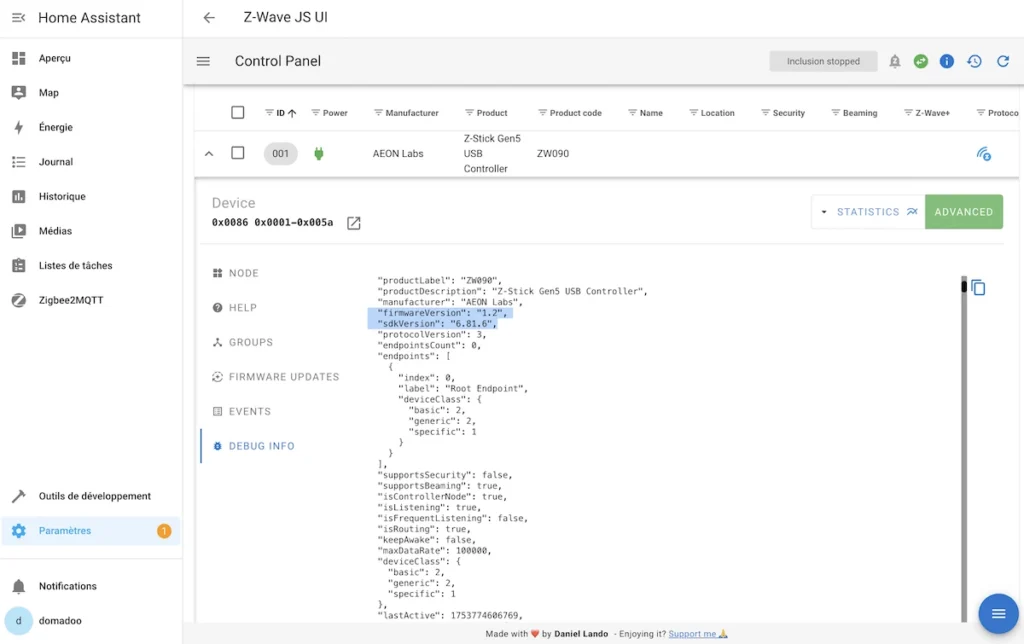Open Outils de développement

[x=91, y=496]
